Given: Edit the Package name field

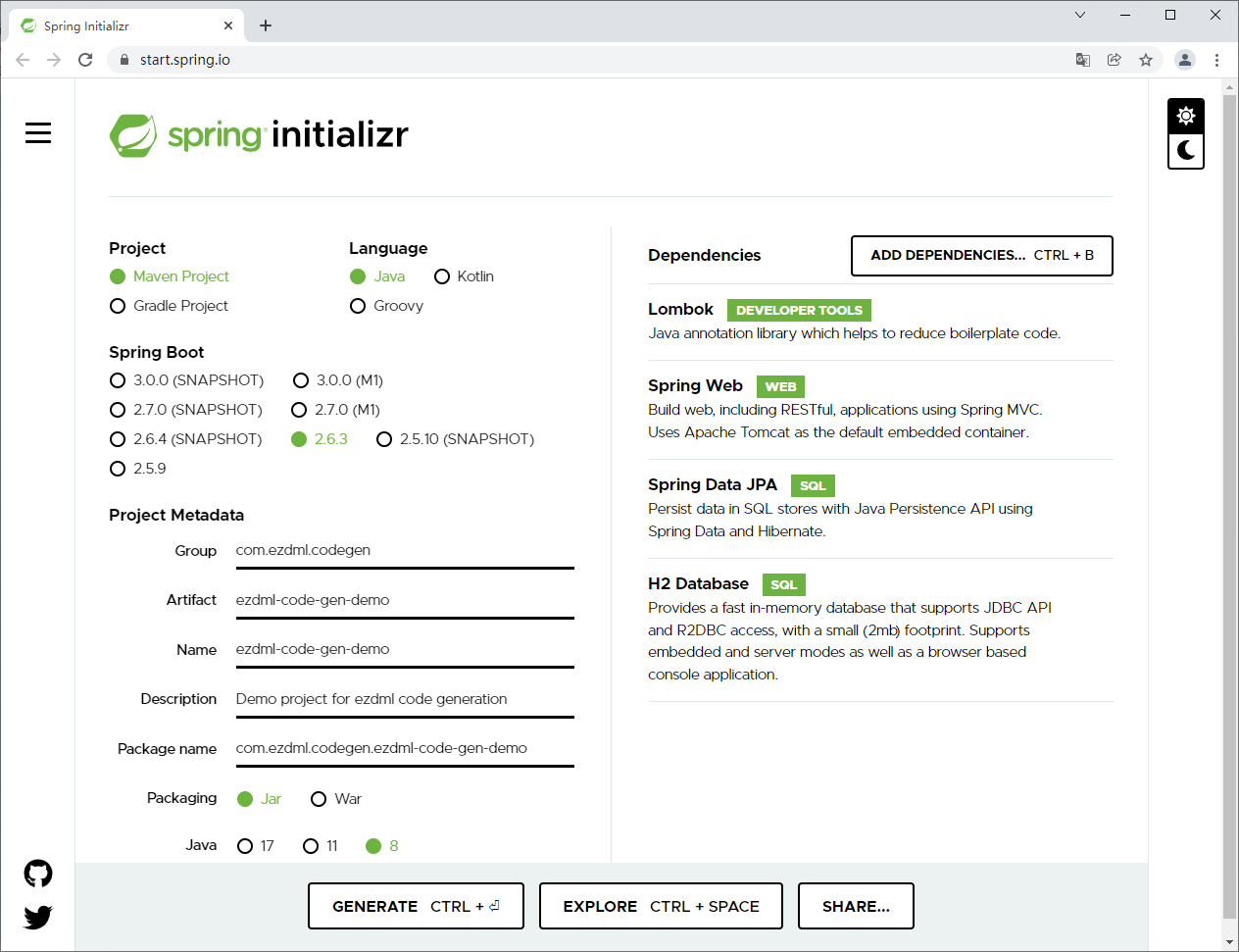Looking at the screenshot, I should (405, 749).
